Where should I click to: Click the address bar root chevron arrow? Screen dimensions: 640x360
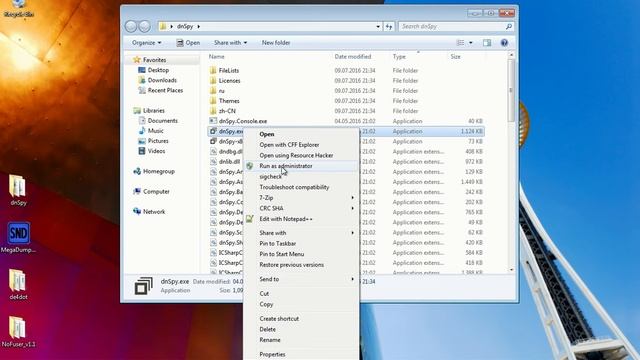point(171,27)
